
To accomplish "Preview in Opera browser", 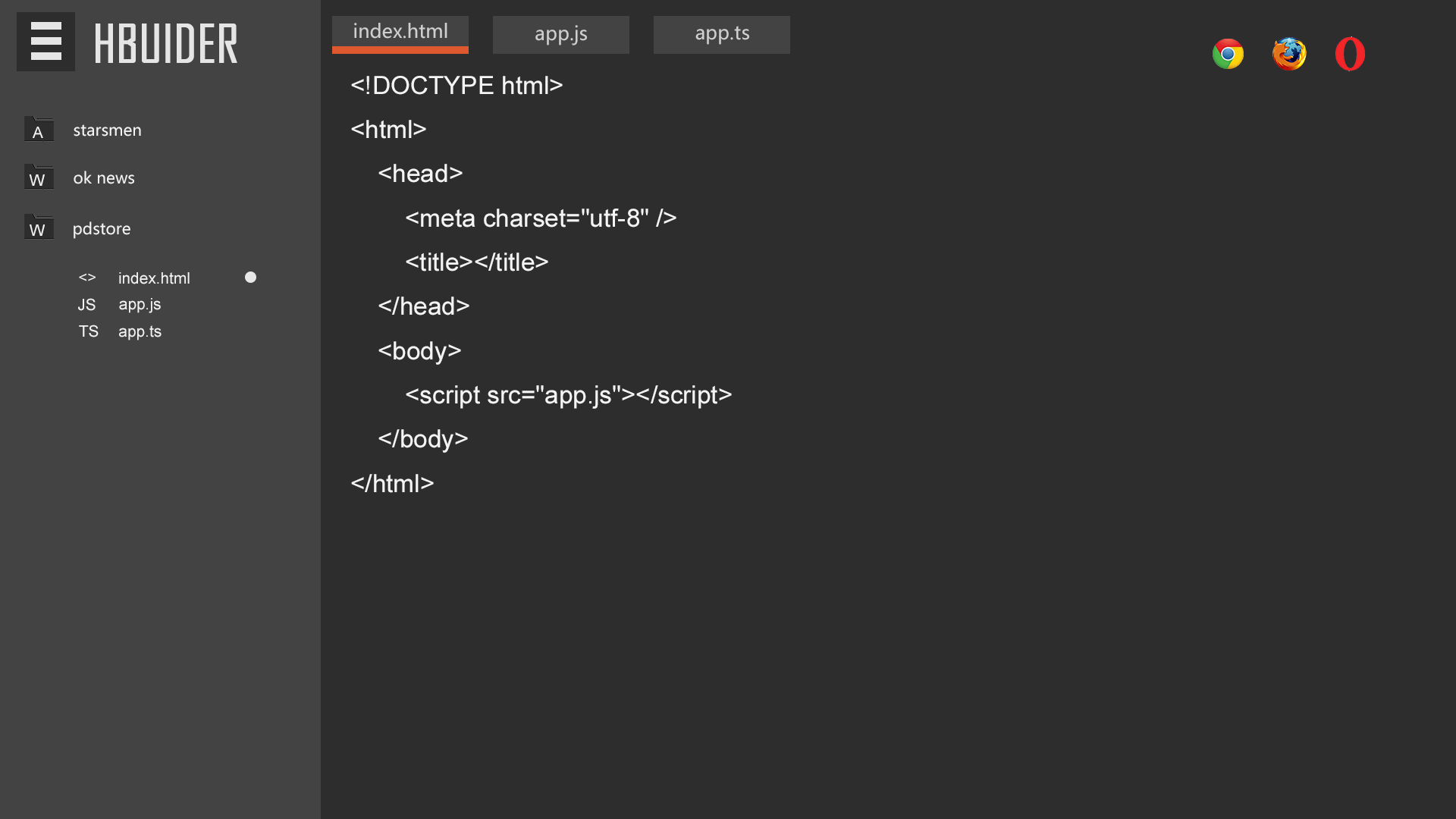I will pyautogui.click(x=1350, y=54).
